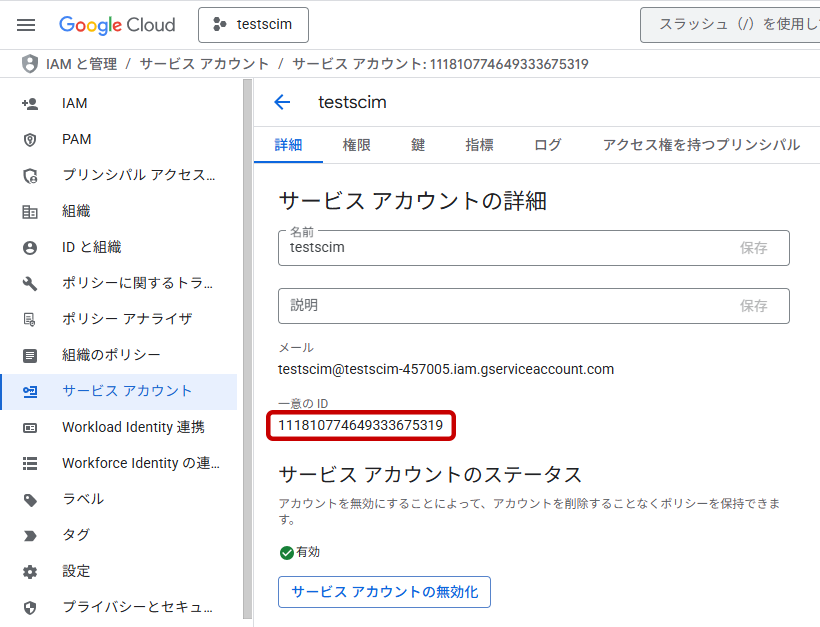Switch to the 権限 tab
The height and width of the screenshot is (627, 820).
(356, 145)
